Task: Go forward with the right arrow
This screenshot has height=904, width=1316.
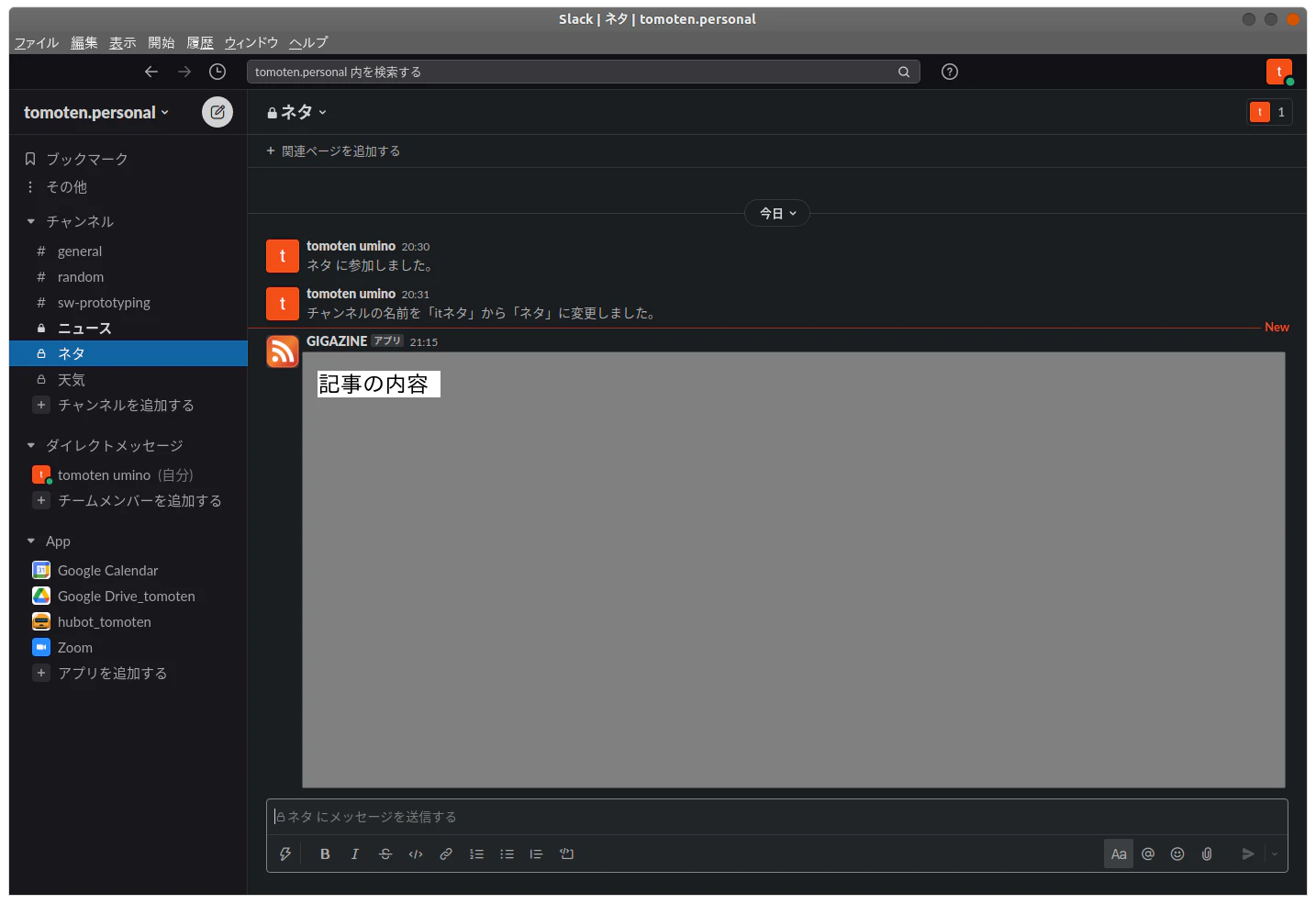Action: click(184, 72)
